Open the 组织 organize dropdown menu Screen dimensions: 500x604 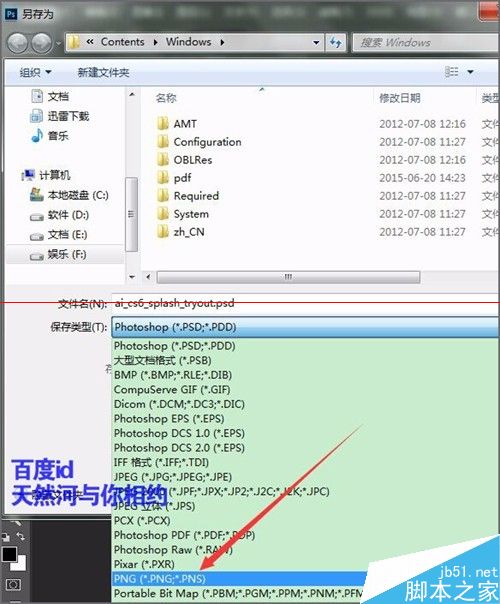[x=35, y=72]
